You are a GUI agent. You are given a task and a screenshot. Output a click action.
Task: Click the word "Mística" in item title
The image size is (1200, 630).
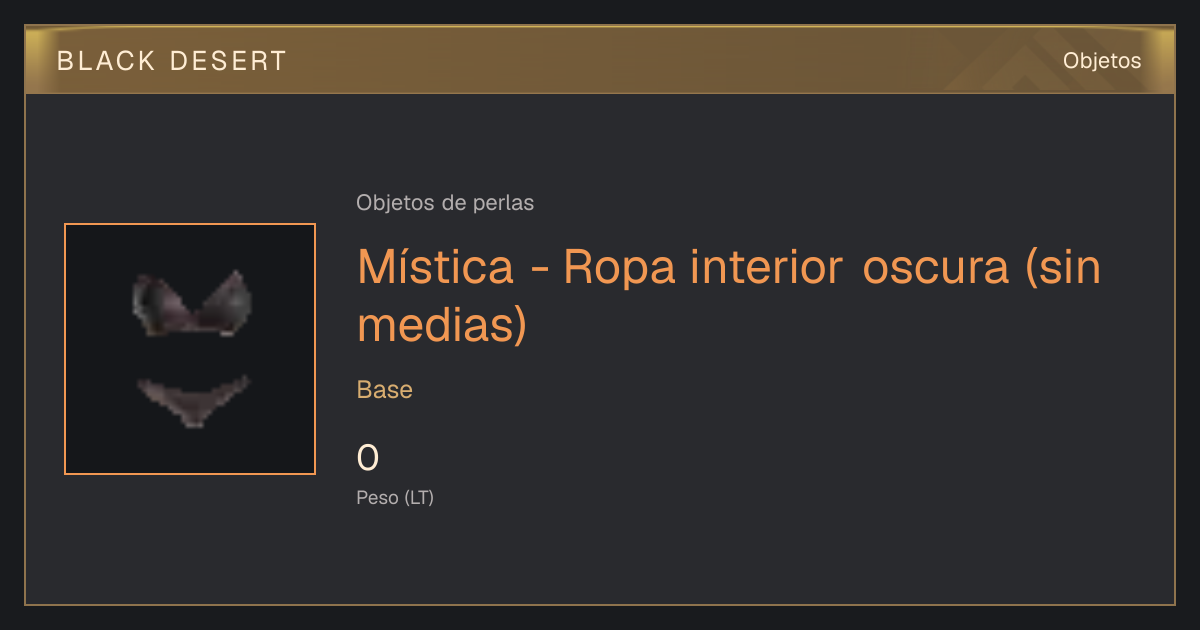click(x=450, y=266)
